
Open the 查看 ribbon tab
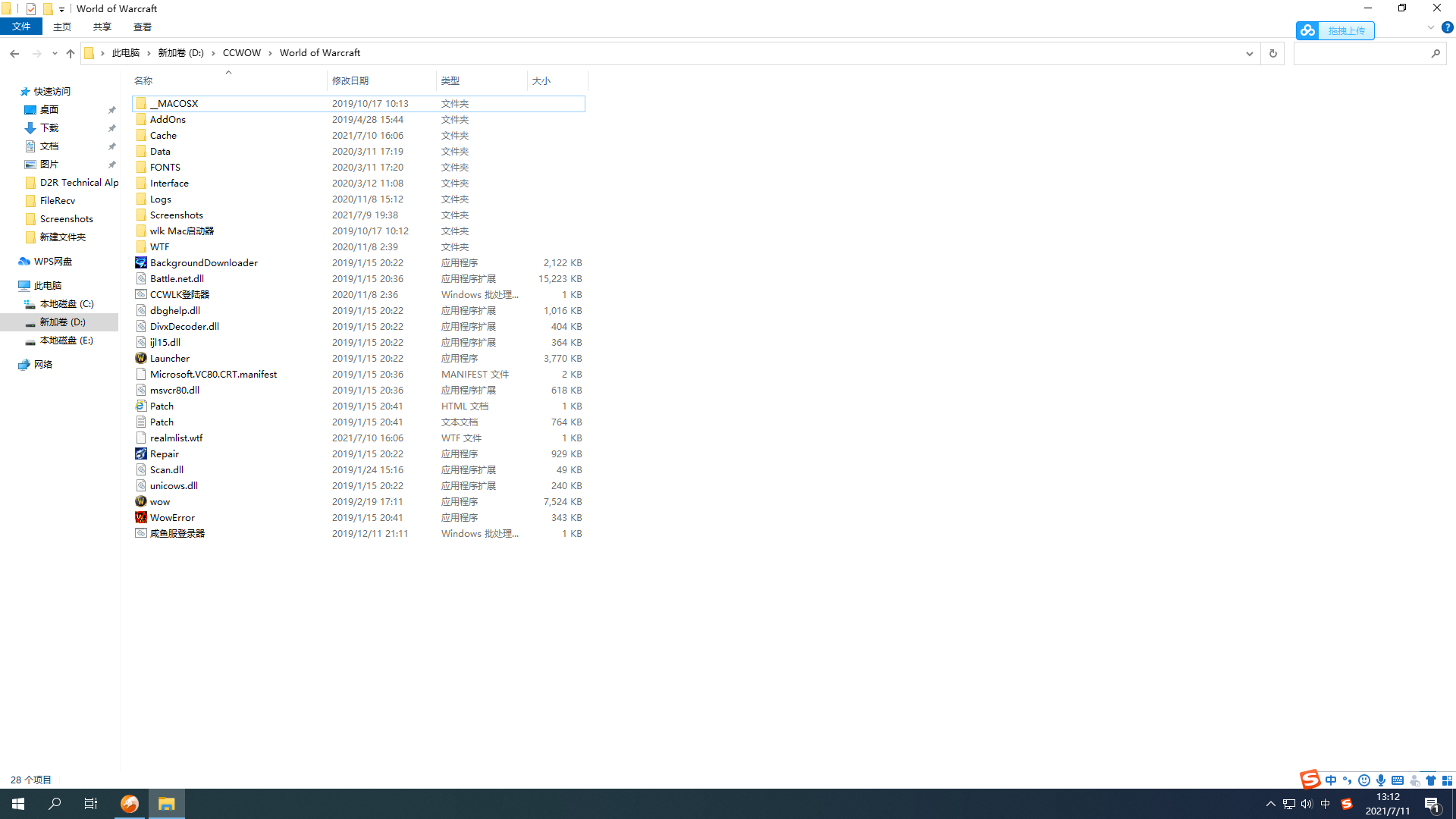pos(142,27)
